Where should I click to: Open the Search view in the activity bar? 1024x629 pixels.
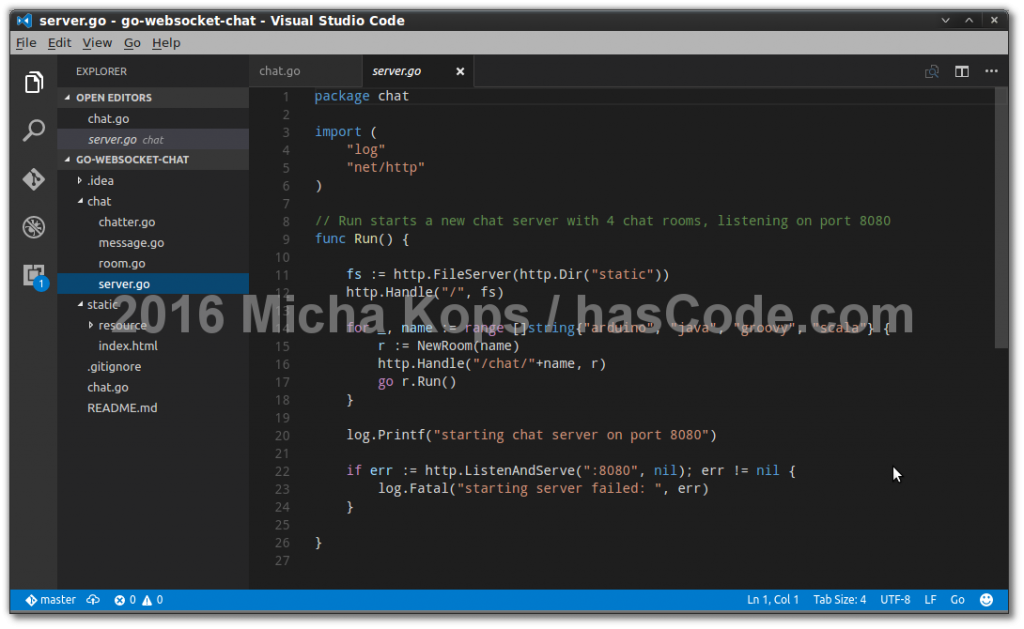tap(33, 130)
